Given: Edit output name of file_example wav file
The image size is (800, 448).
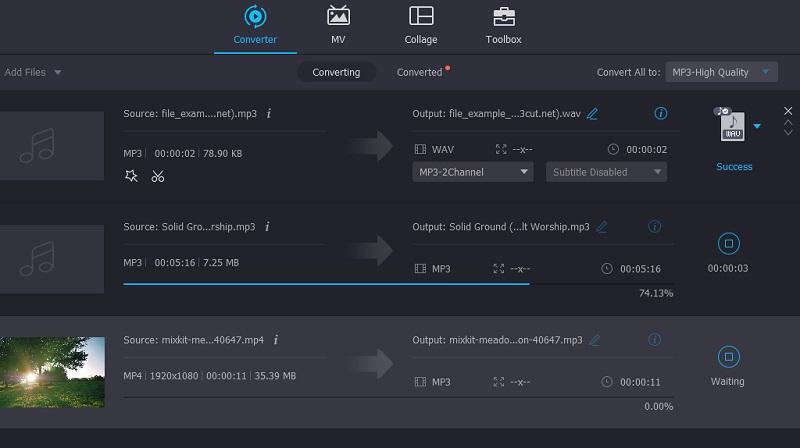Looking at the screenshot, I should coord(592,114).
